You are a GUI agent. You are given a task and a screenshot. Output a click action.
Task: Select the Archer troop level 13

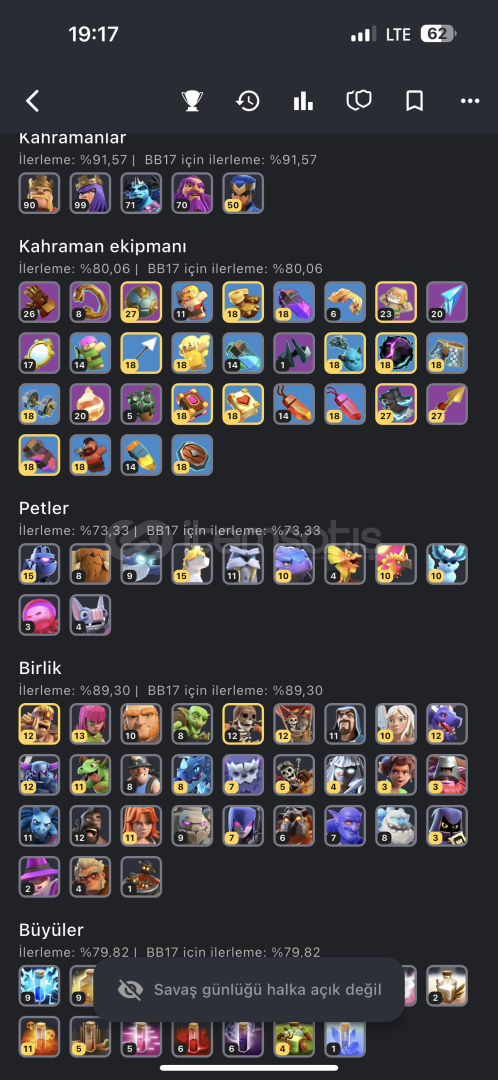tap(90, 724)
